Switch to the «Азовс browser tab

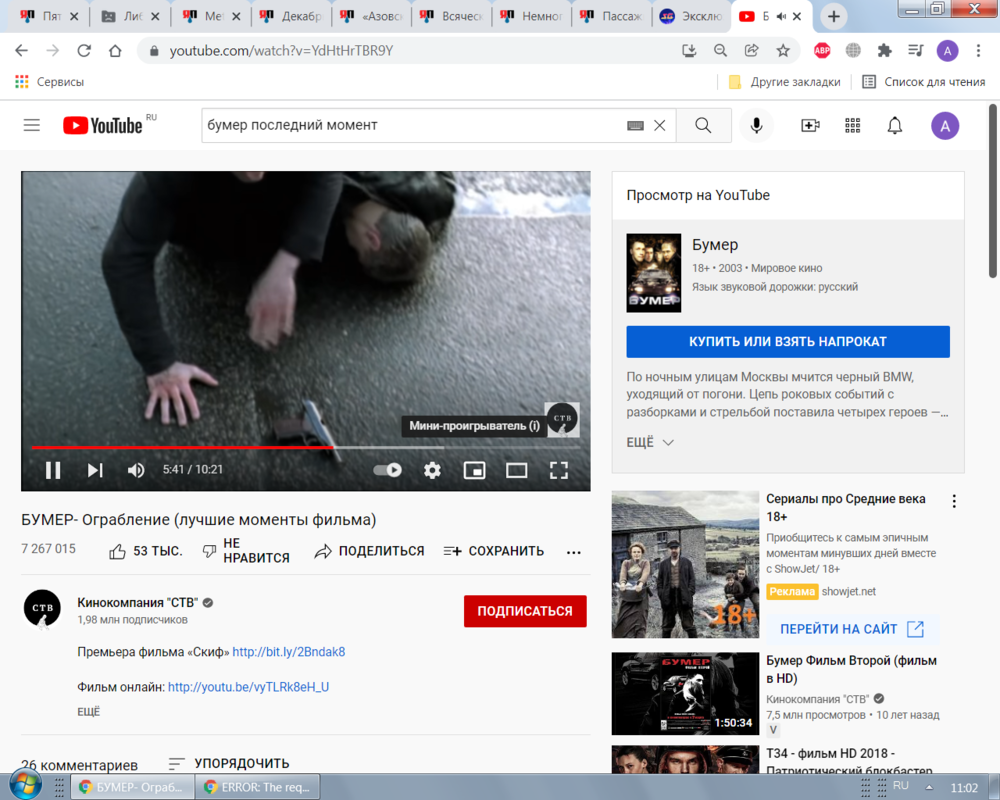[372, 17]
